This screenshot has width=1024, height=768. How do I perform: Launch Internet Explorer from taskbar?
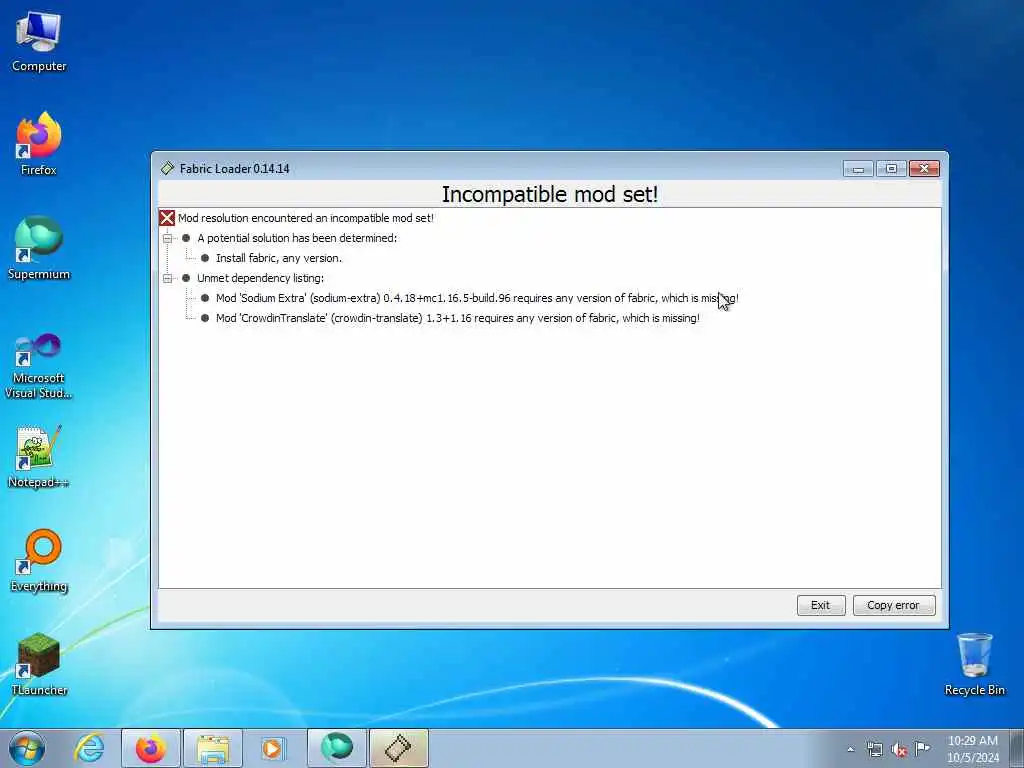[89, 748]
